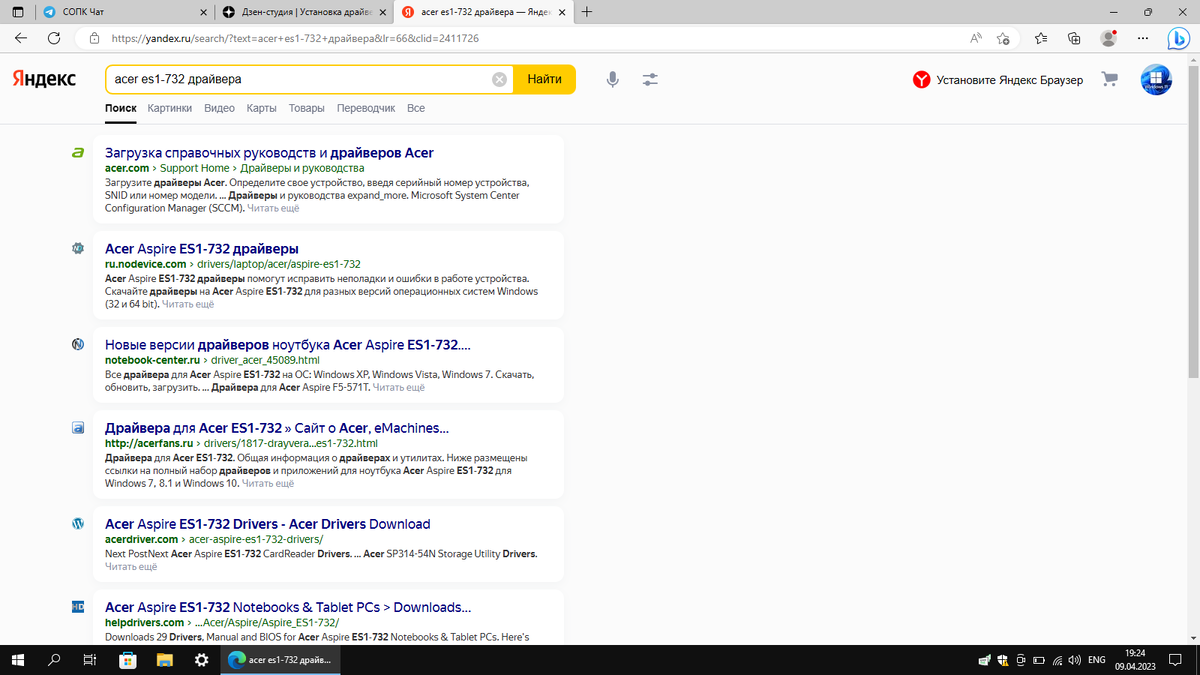Click the battery icon in system tray
Viewport: 1200px width, 675px height.
click(x=1039, y=660)
